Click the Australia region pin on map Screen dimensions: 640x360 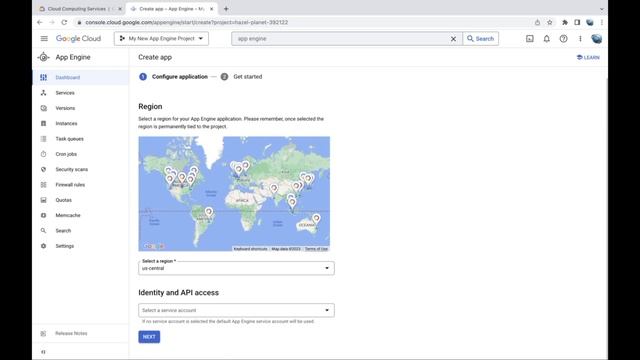coord(316,219)
